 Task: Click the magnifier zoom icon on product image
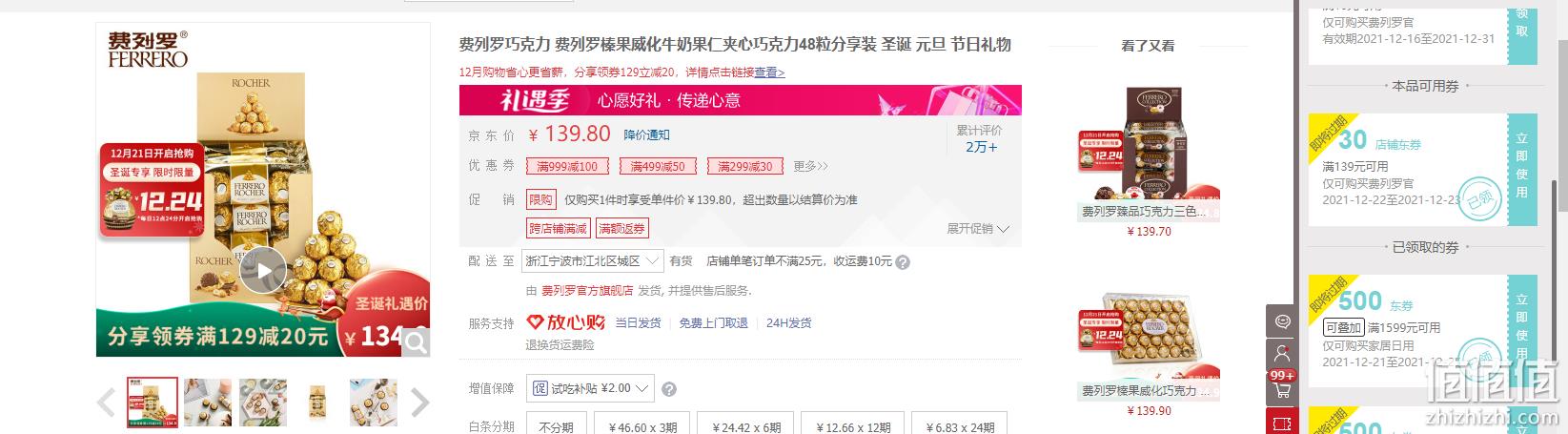tap(417, 341)
